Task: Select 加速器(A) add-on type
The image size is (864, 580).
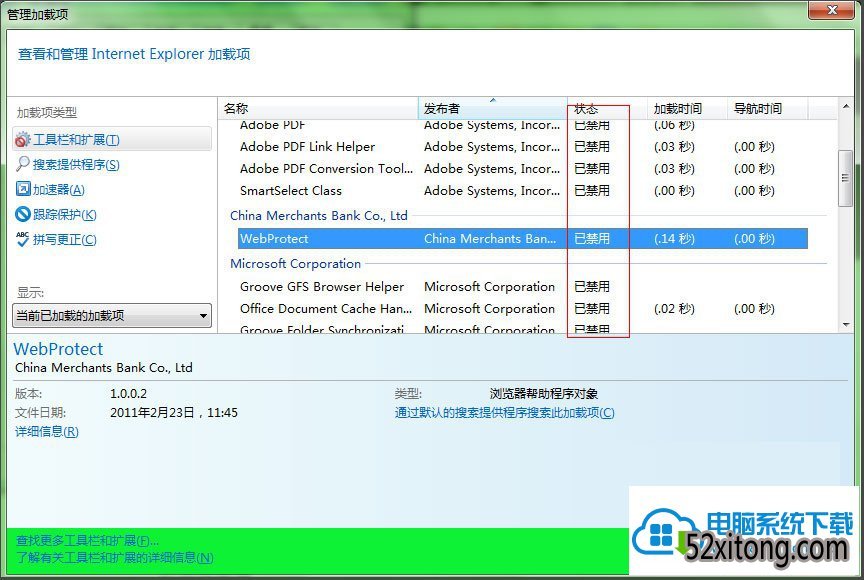Action: point(58,189)
